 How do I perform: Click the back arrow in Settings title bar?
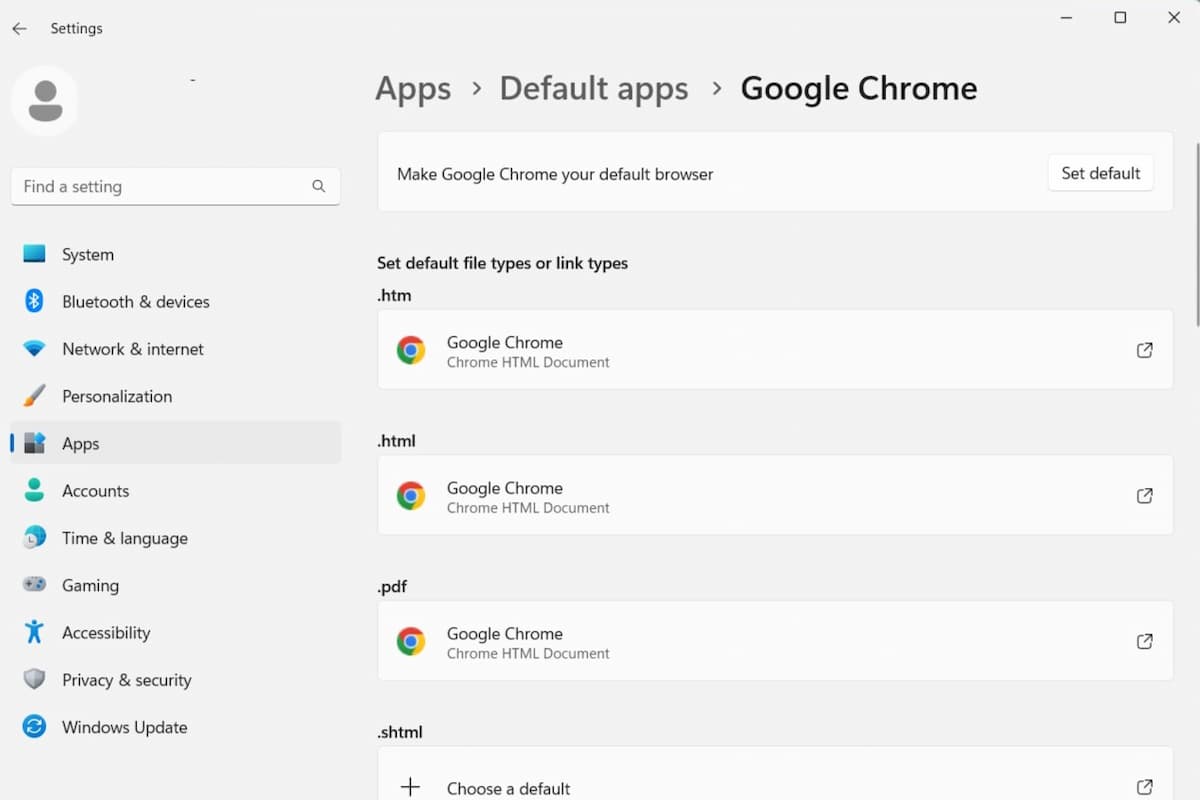tap(19, 28)
